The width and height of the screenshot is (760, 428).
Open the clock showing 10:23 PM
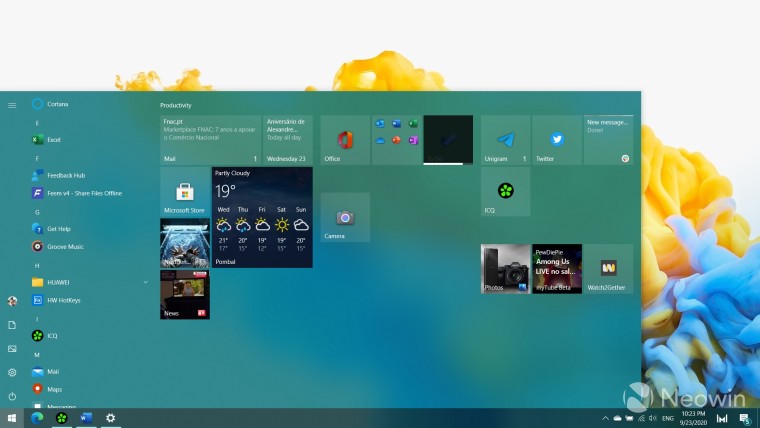click(693, 418)
